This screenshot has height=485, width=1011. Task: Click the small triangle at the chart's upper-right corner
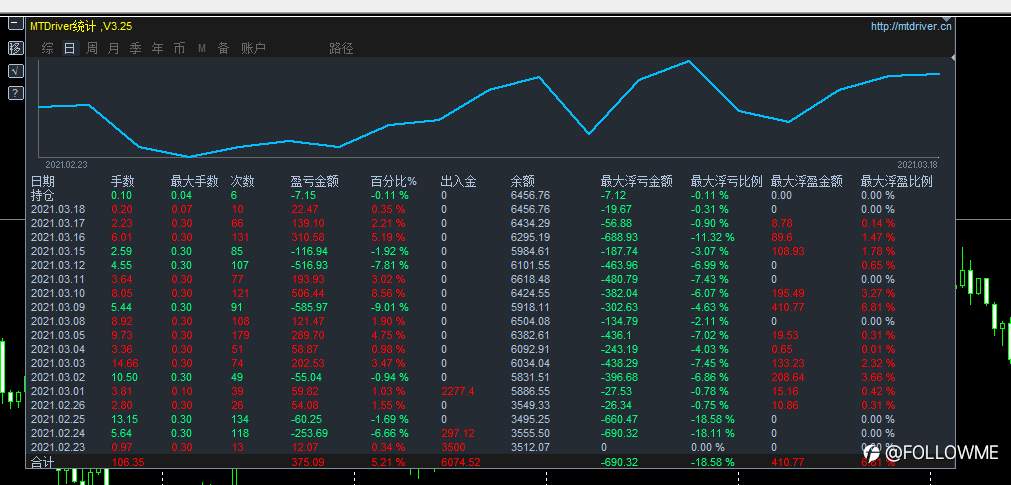coord(953,58)
